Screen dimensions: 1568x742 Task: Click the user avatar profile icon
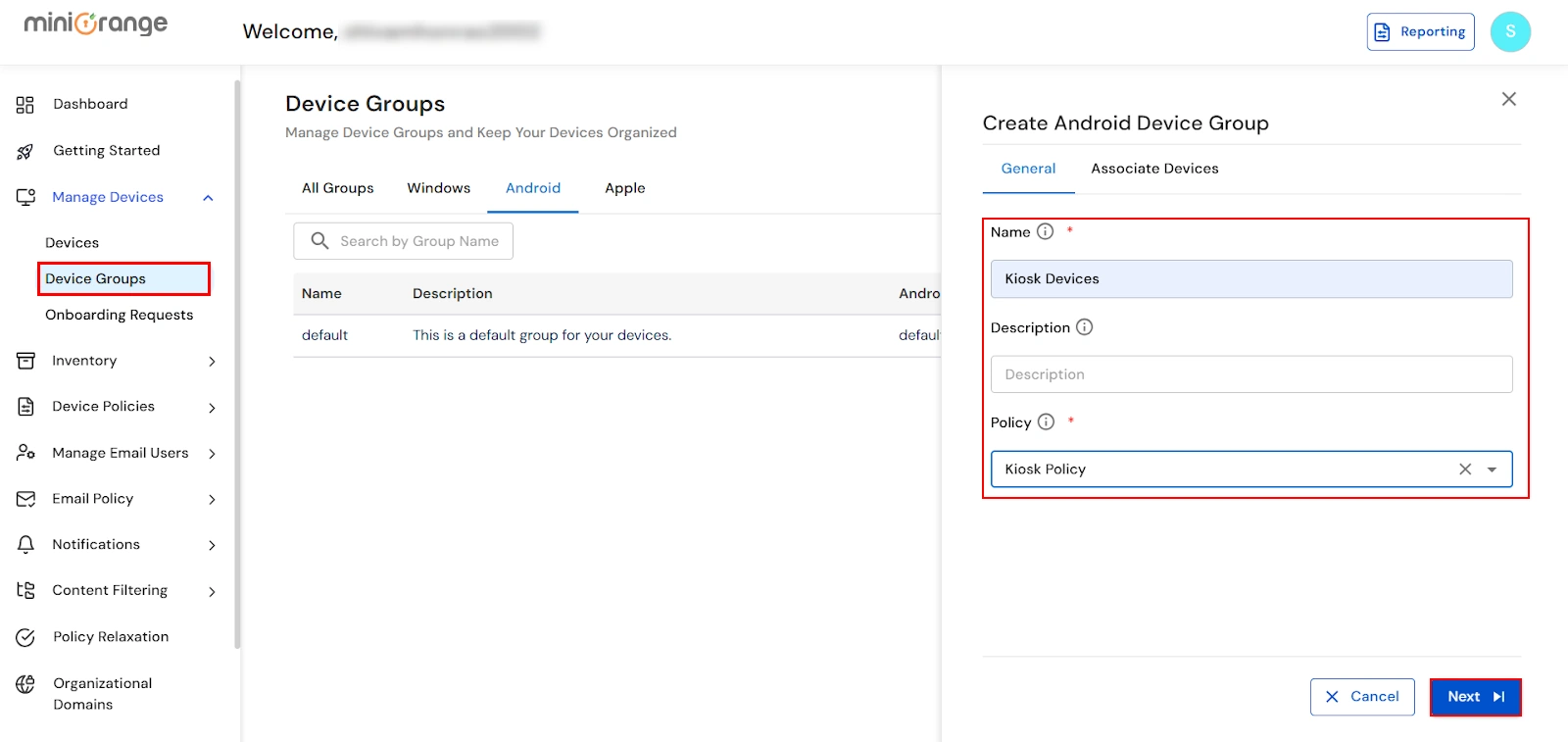(x=1509, y=32)
